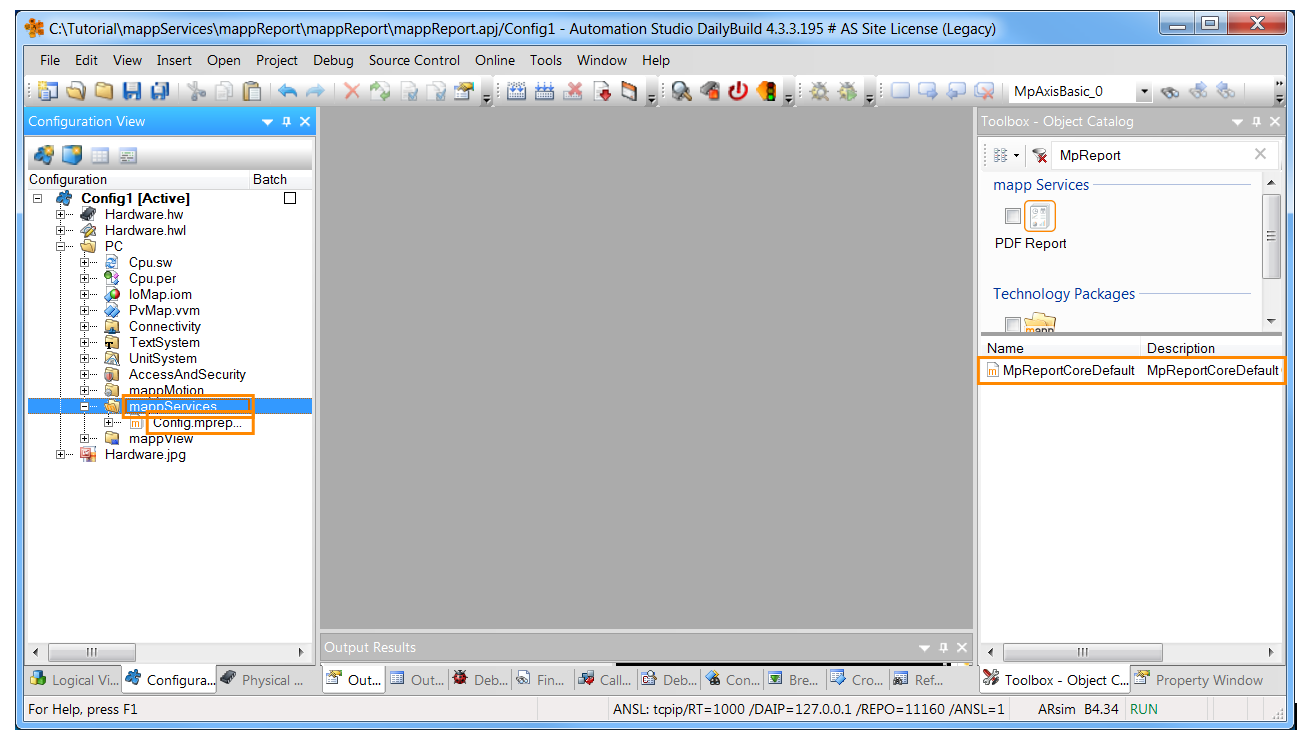
Task: Open the Find results tab
Action: coord(540,680)
